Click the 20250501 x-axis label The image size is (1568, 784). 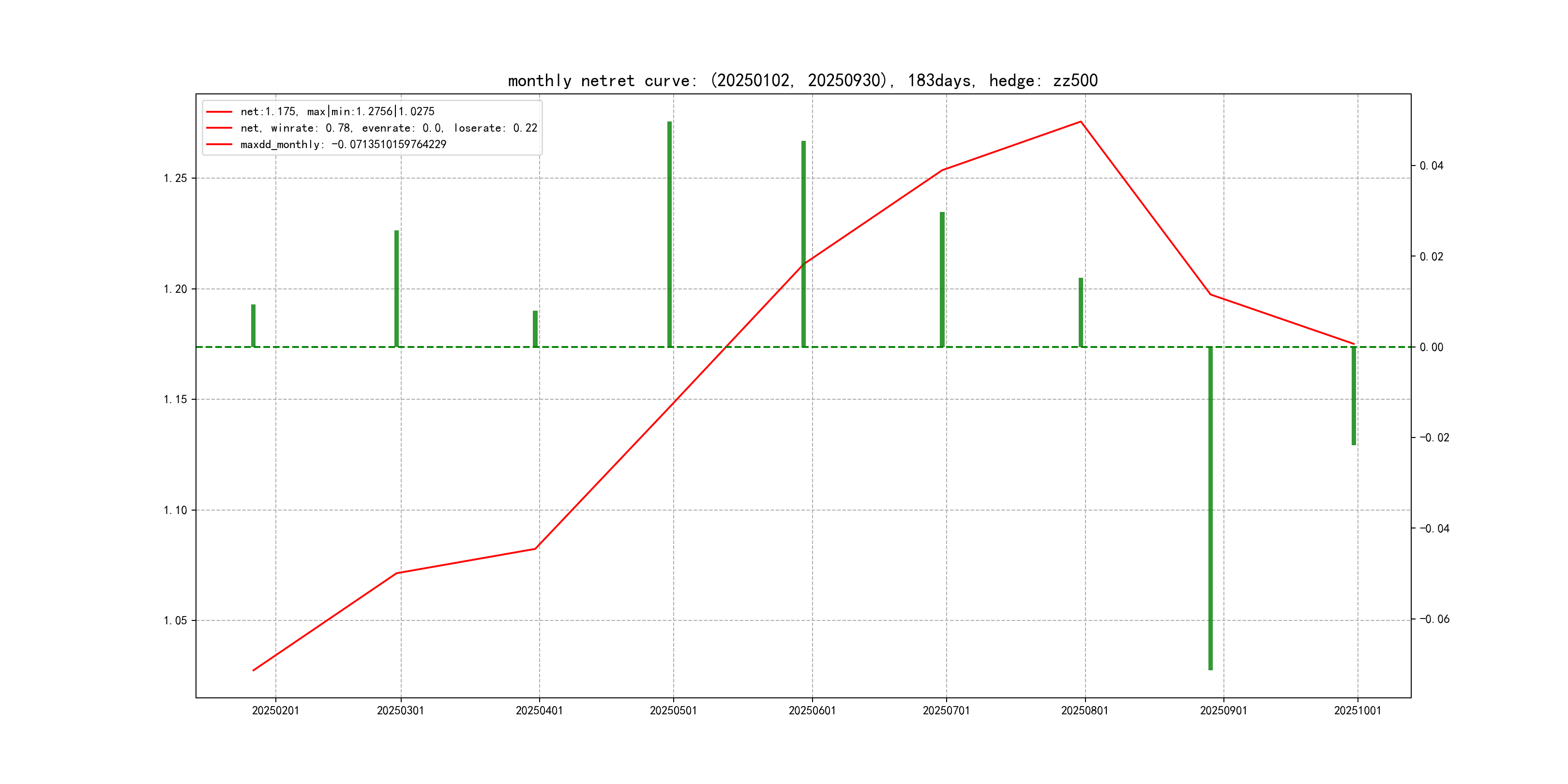coord(673,710)
